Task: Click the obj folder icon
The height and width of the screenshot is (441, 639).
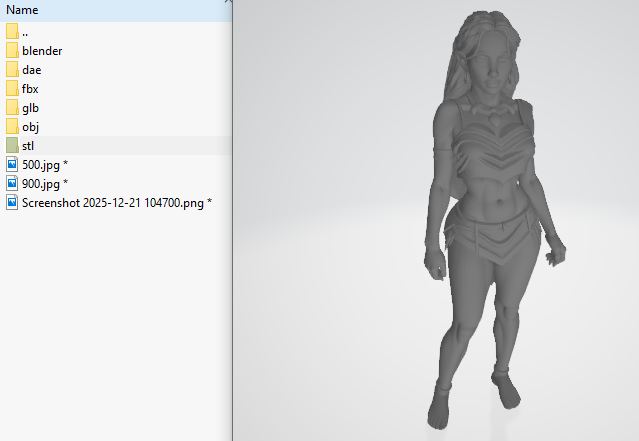Action: 12,126
